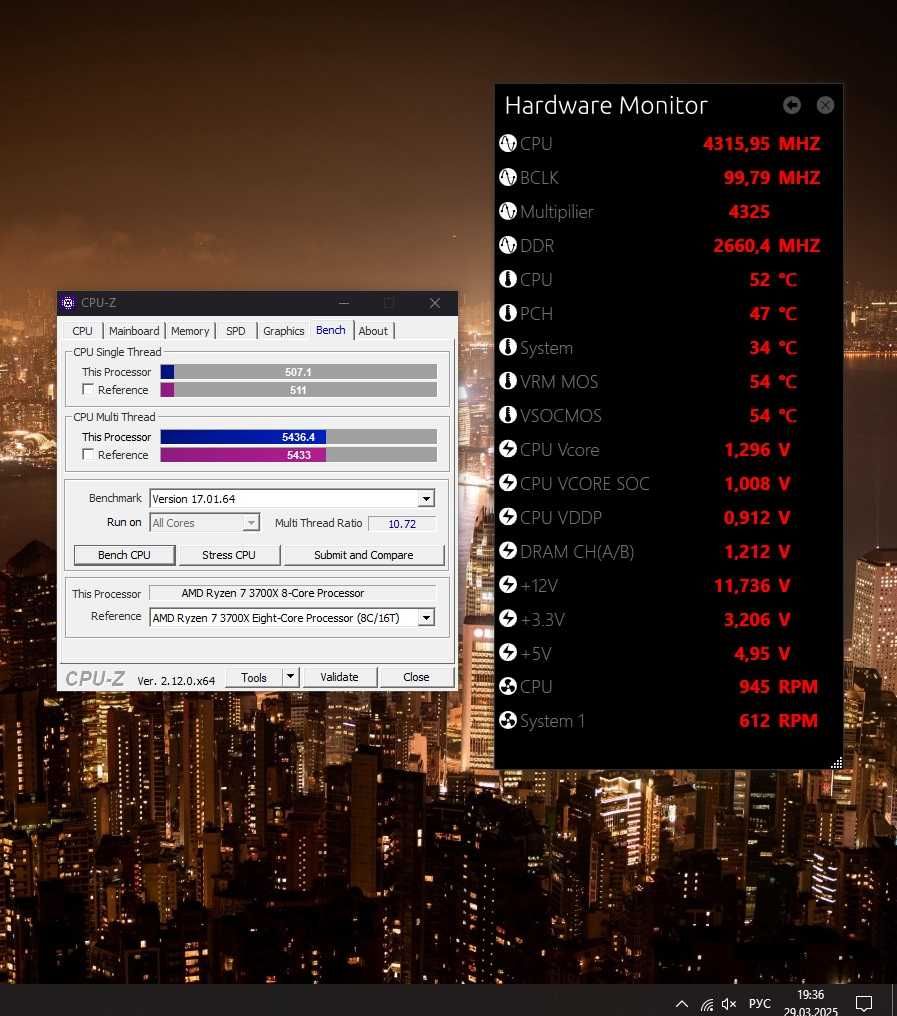Switch to the Graphics tab
Image resolution: width=897 pixels, height=1016 pixels.
(283, 330)
